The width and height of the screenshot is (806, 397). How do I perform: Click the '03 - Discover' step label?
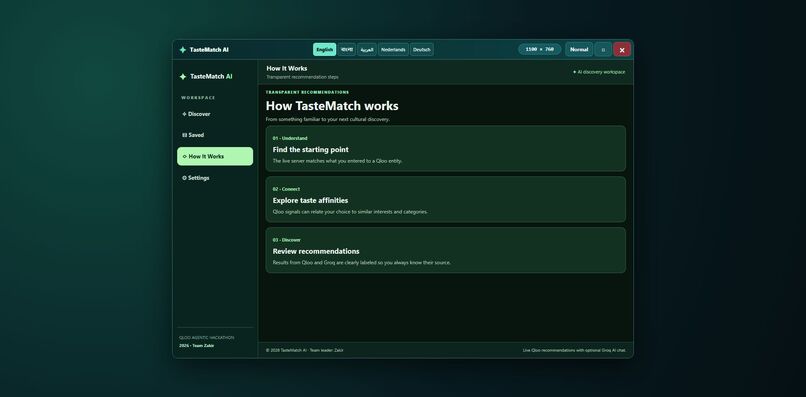[x=287, y=240]
